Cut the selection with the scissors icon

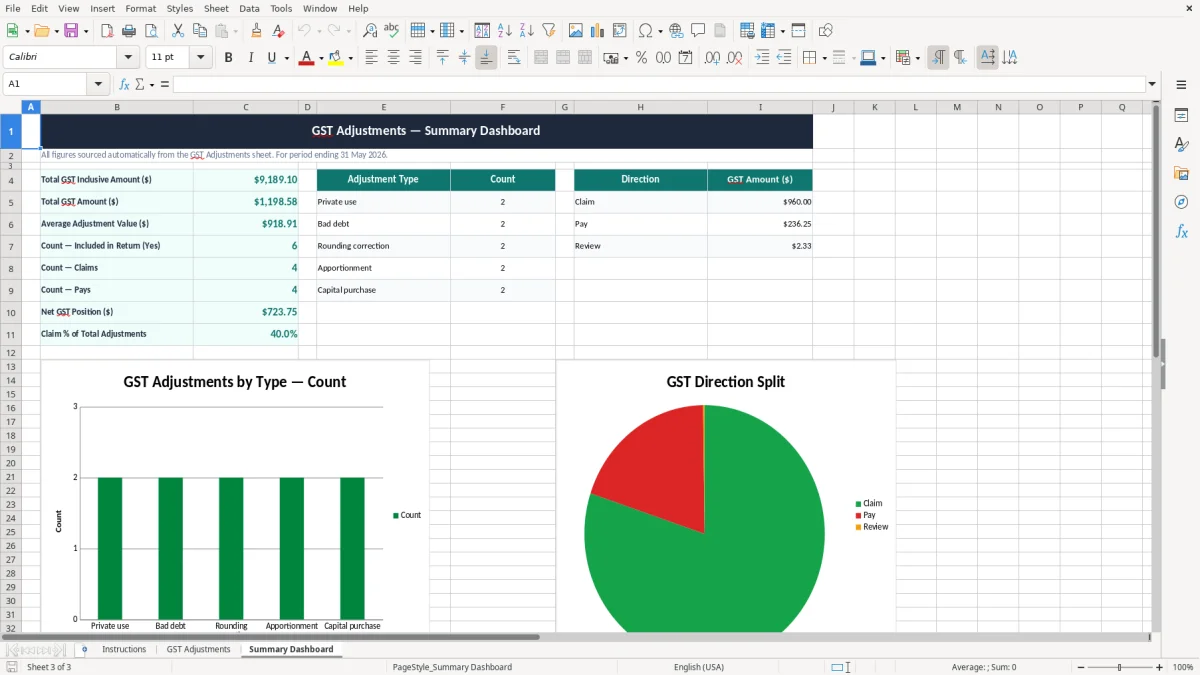click(178, 31)
